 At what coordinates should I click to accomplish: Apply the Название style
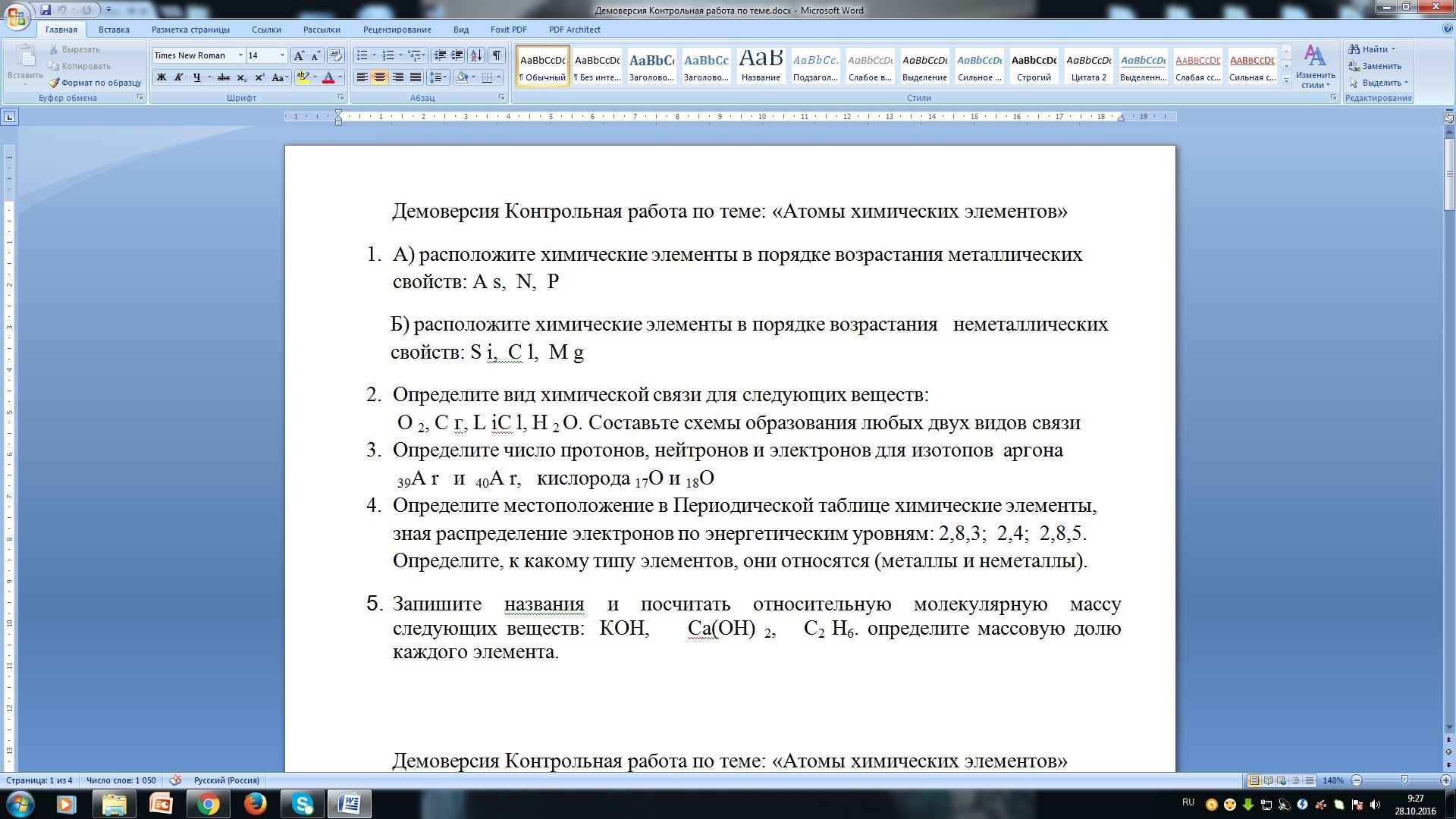[x=761, y=65]
